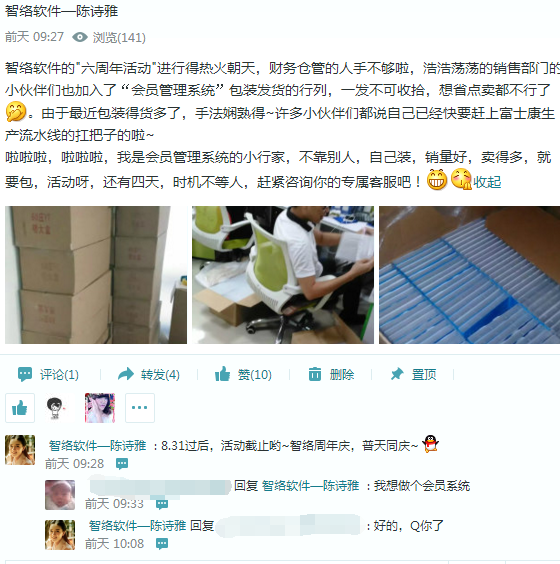Open the blue membership cards photo
Image resolution: width=560 pixels, height=564 pixels.
[469, 275]
